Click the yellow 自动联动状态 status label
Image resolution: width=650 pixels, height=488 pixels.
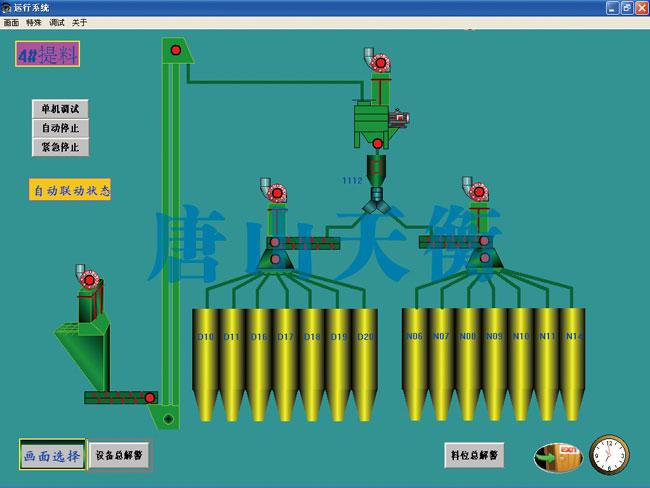(x=70, y=189)
